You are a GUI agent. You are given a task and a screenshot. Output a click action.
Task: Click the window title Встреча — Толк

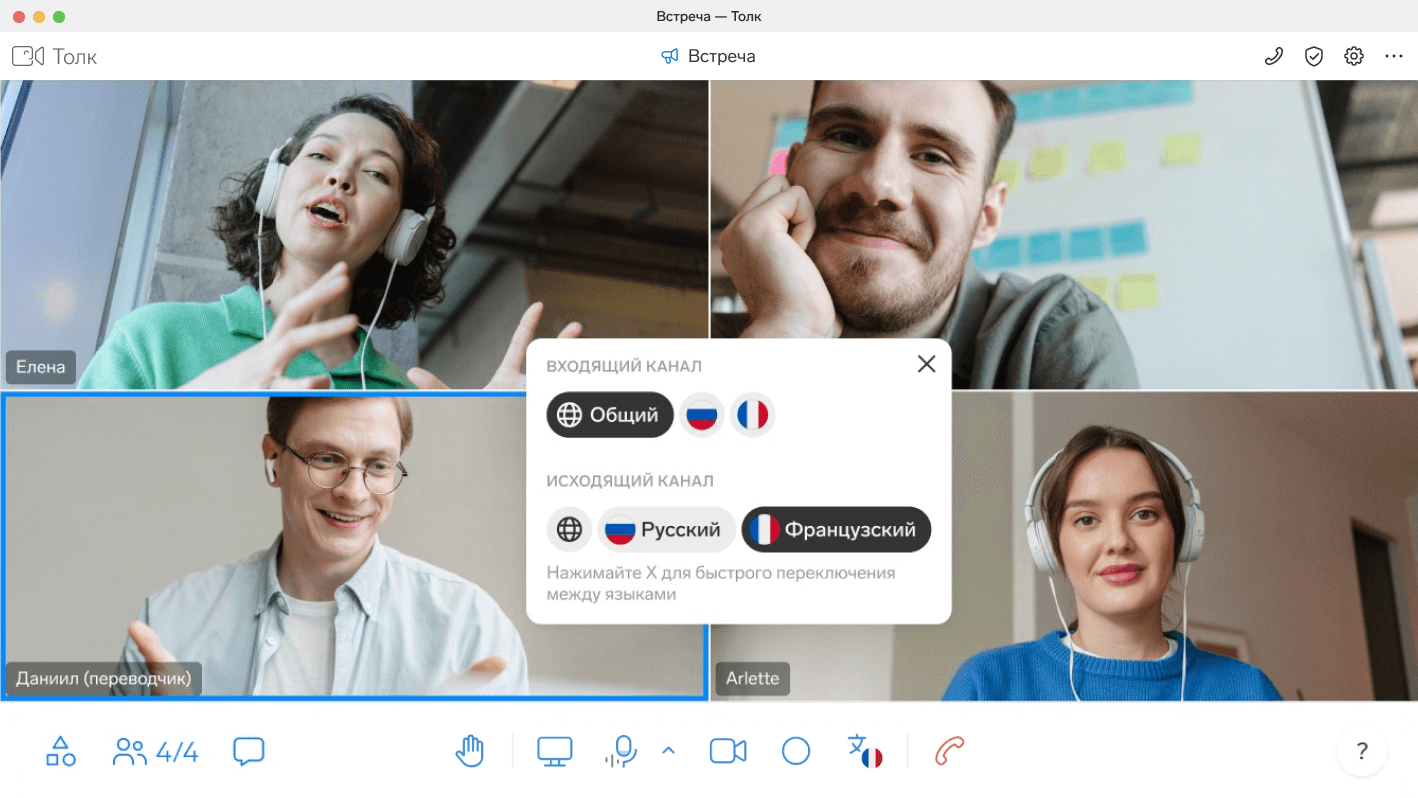[x=709, y=16]
